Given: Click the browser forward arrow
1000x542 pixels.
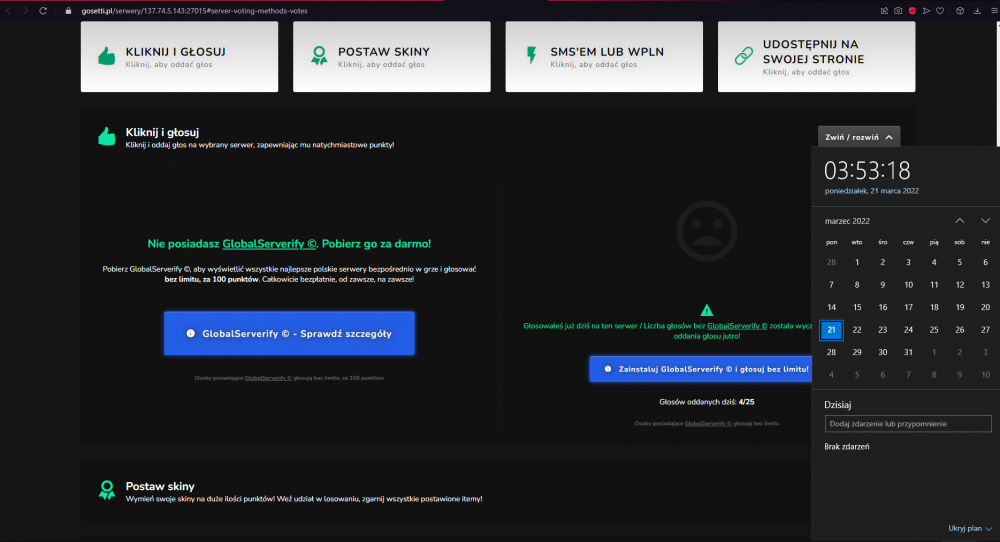Looking at the screenshot, I should click(x=26, y=11).
